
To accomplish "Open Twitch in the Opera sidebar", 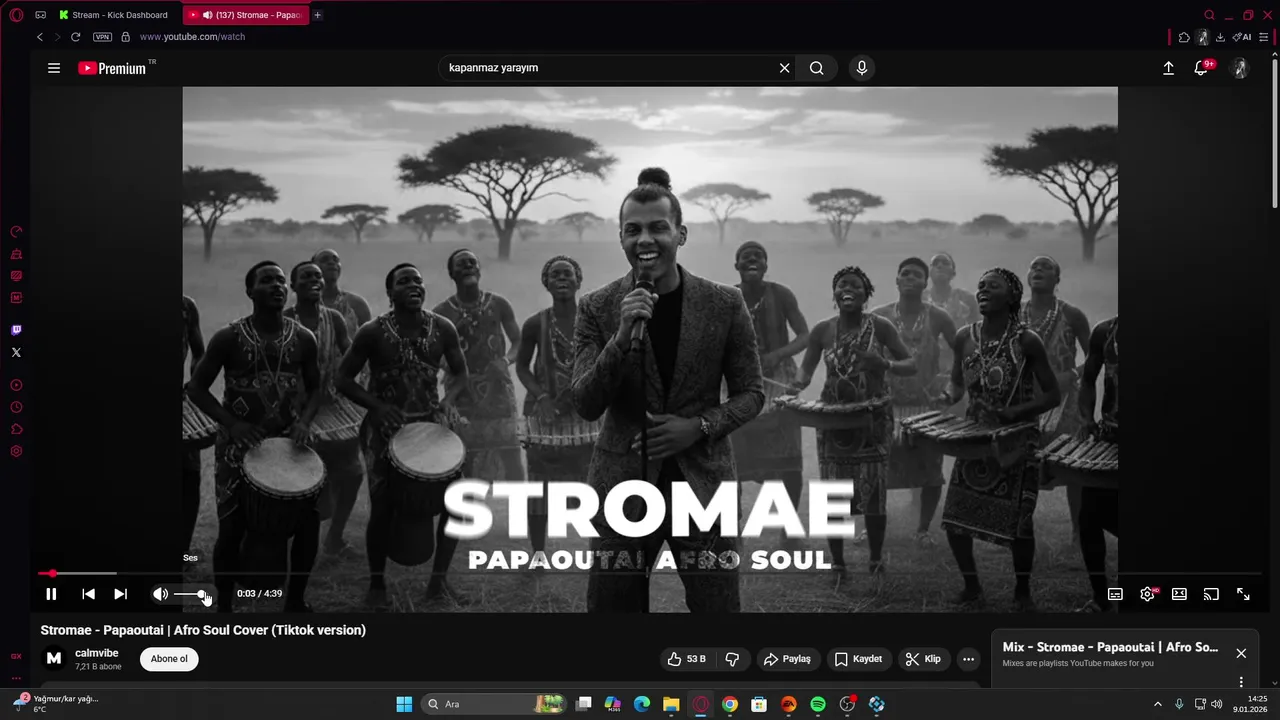I will tap(16, 330).
